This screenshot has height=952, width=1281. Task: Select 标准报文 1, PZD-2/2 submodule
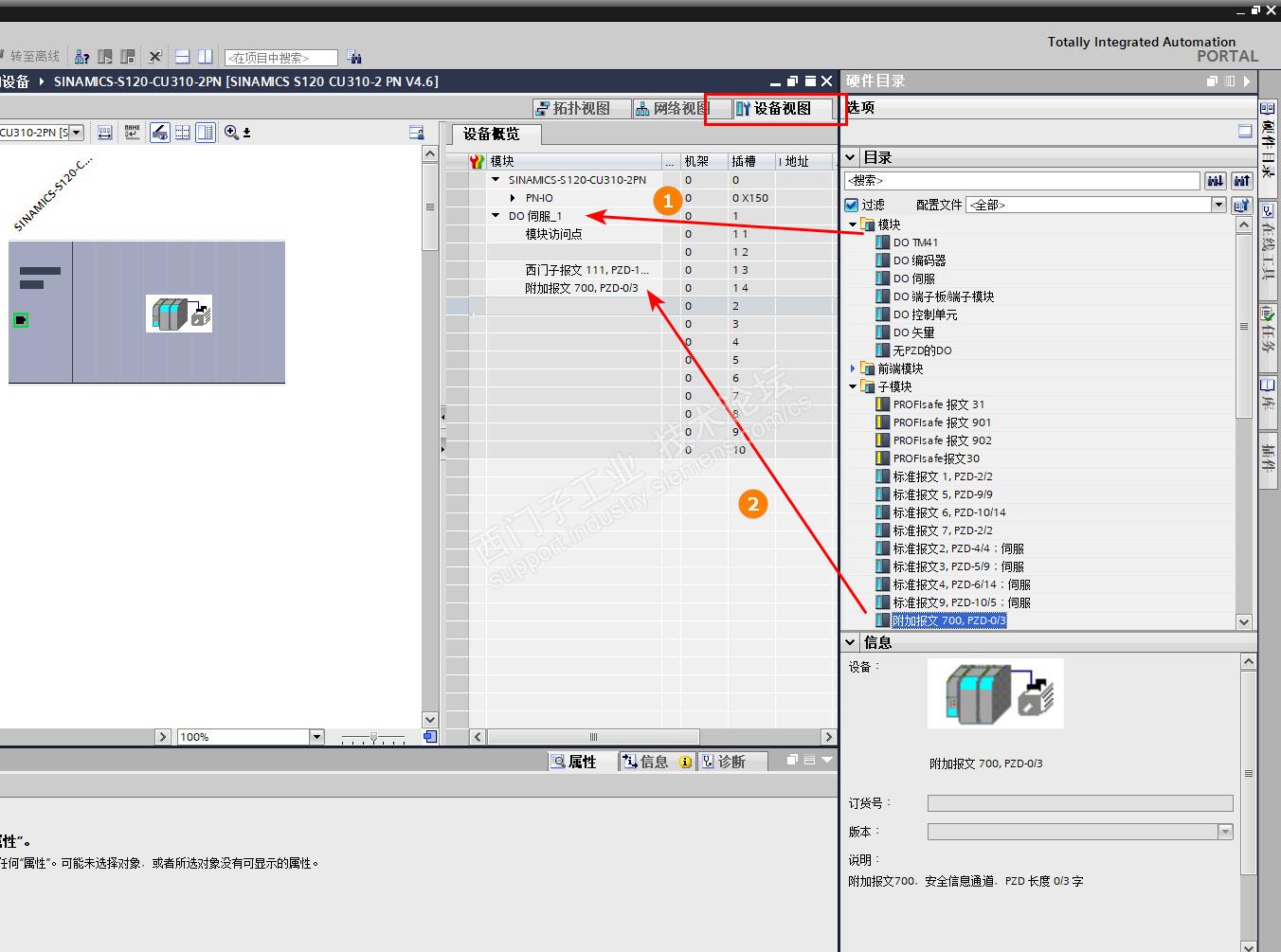pos(943,476)
